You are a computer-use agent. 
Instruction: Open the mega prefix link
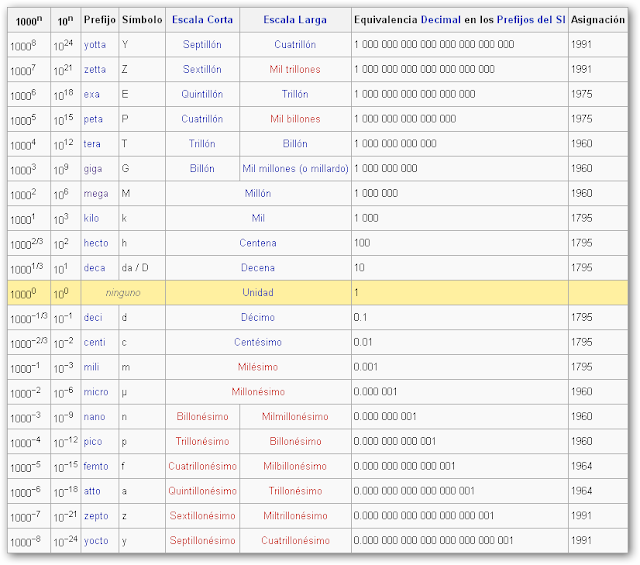click(96, 194)
